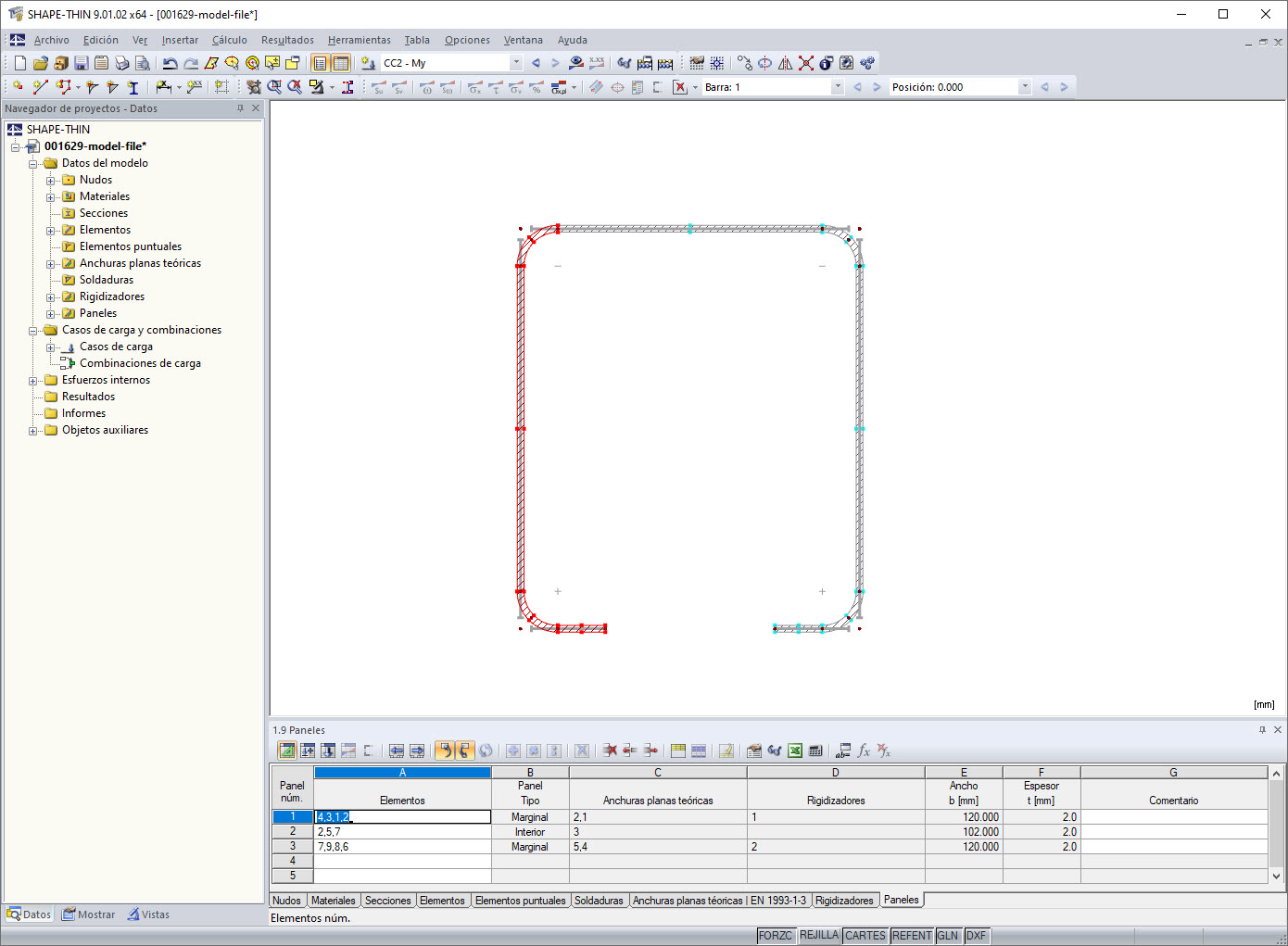Select the new line element tool
Screen dimensions: 1288x946
pos(40,87)
